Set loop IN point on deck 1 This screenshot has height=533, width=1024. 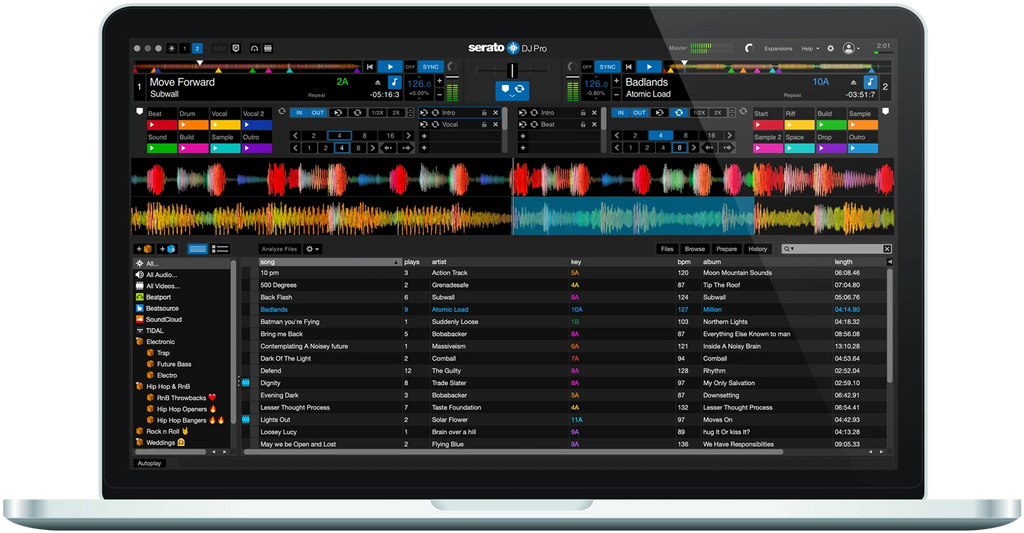(299, 112)
